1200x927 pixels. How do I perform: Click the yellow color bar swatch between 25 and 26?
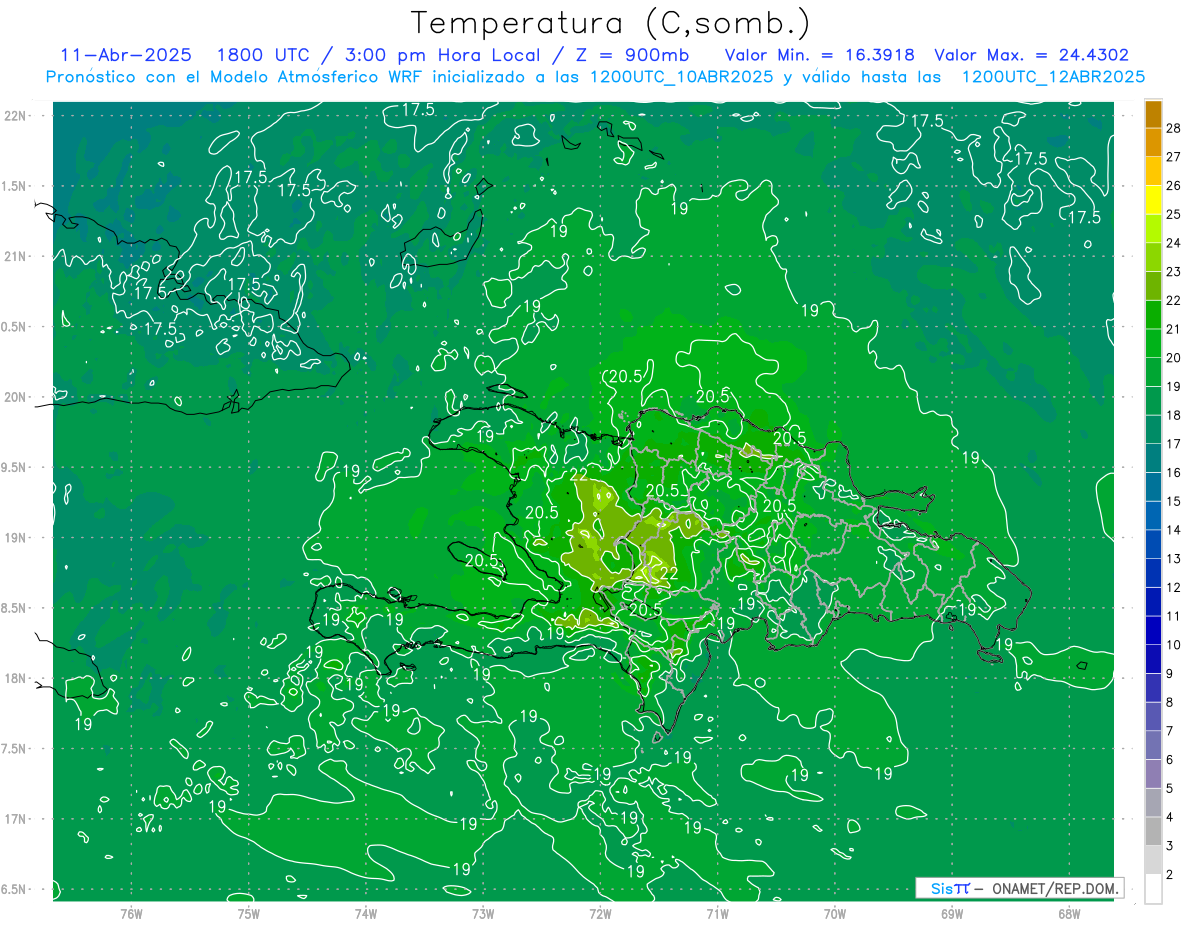pyautogui.click(x=1153, y=200)
